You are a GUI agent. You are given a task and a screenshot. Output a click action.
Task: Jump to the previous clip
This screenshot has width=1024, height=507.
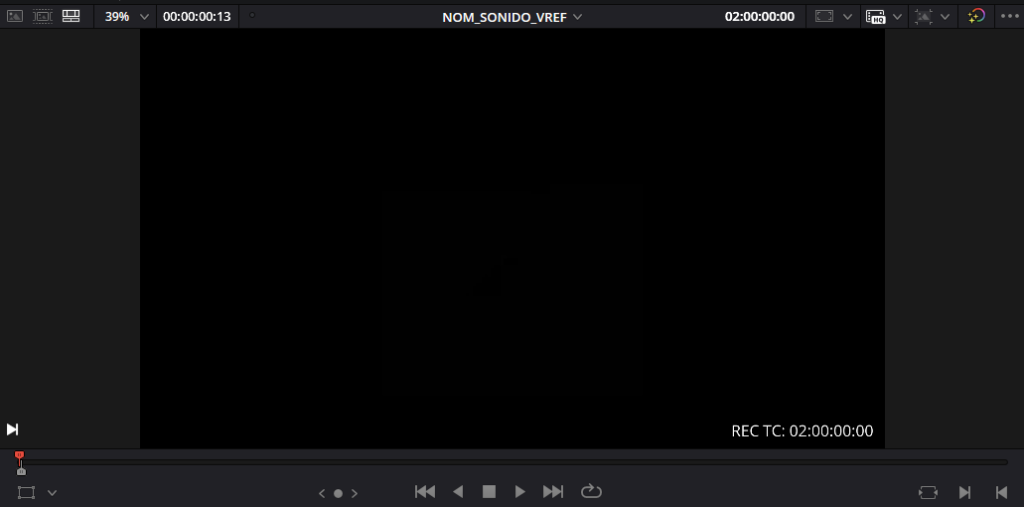click(x=425, y=491)
